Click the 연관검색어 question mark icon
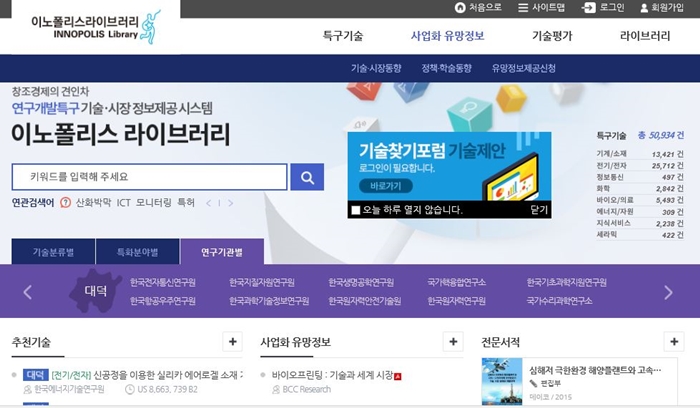This screenshot has width=700, height=408. coord(65,203)
